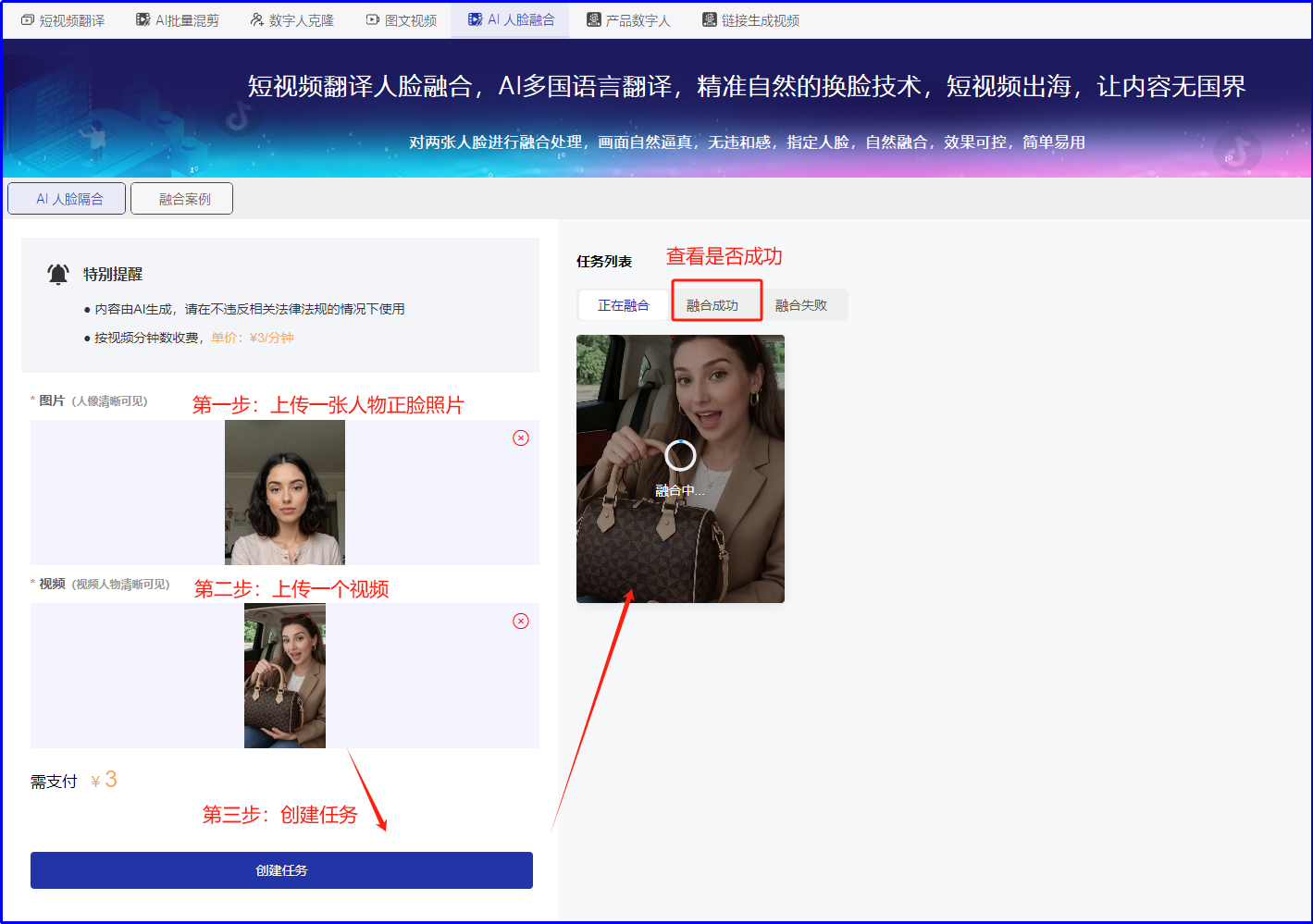Click the uploaded portrait photo thumbnail
The image size is (1313, 924).
click(285, 492)
